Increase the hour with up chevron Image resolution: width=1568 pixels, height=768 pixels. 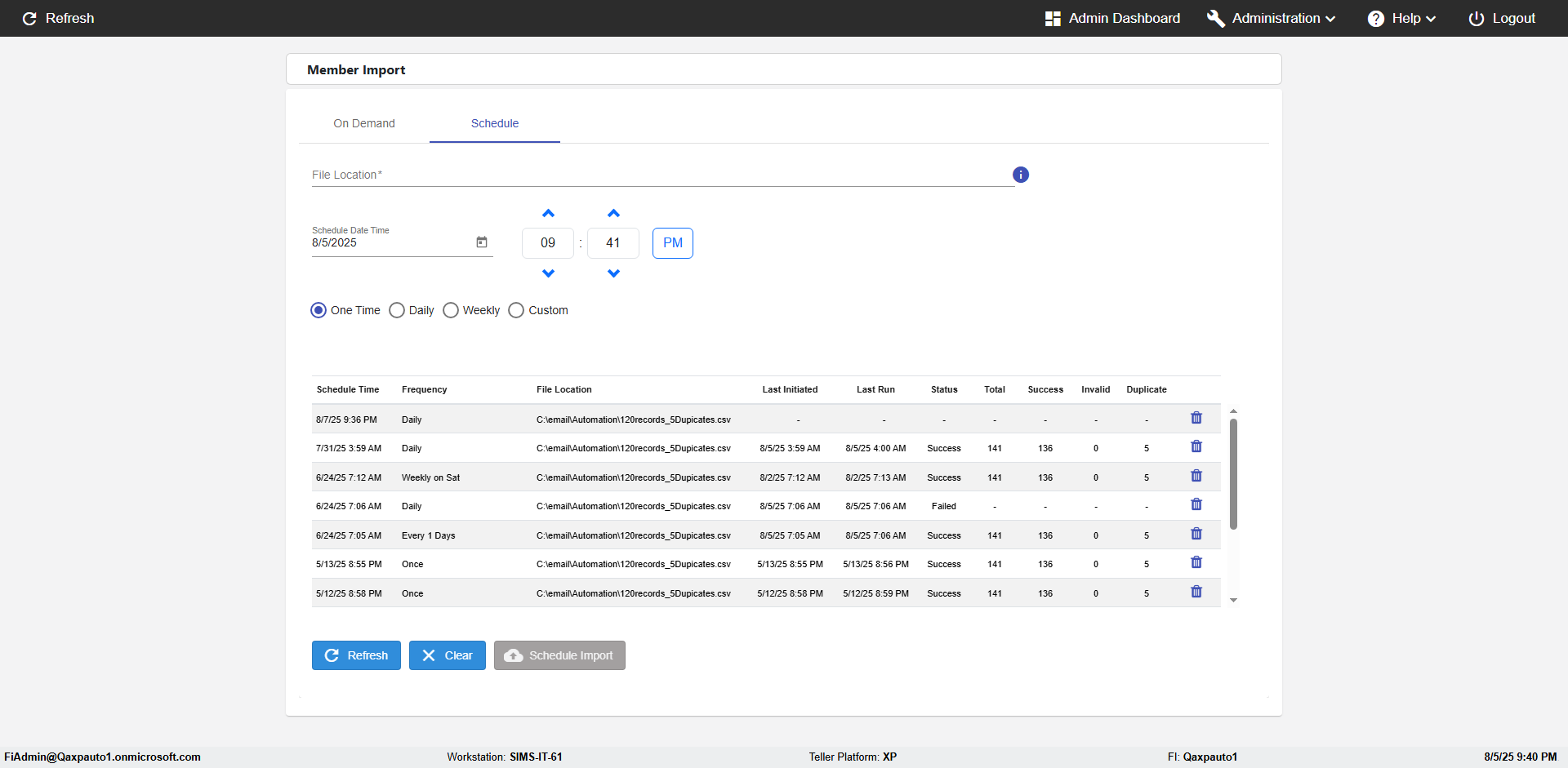[x=548, y=214]
